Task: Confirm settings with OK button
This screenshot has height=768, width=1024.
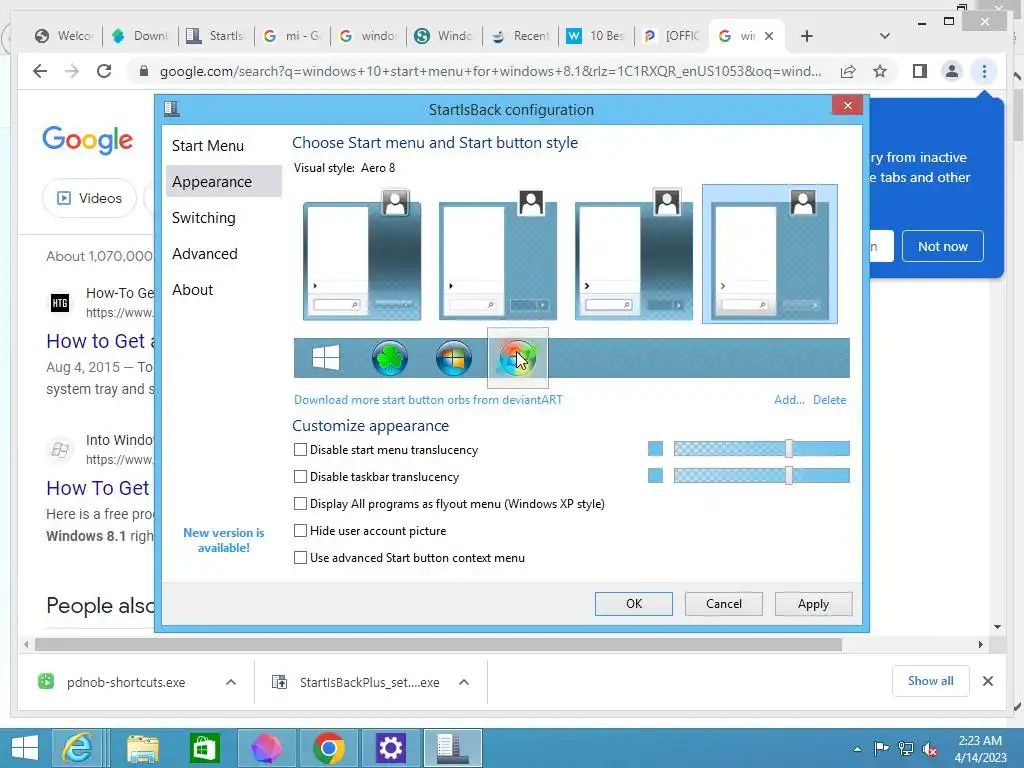Action: tap(633, 603)
